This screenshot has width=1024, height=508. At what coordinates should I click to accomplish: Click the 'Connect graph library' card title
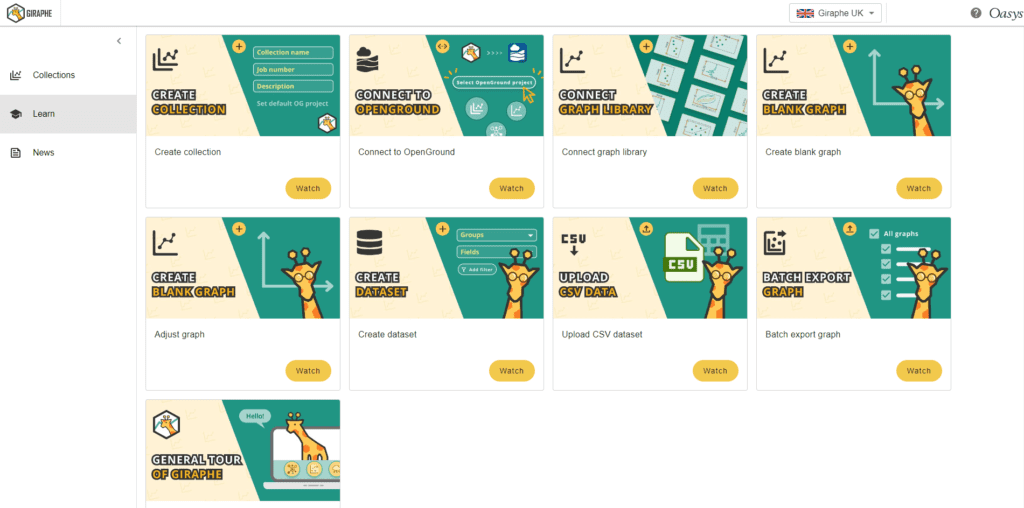(x=604, y=152)
